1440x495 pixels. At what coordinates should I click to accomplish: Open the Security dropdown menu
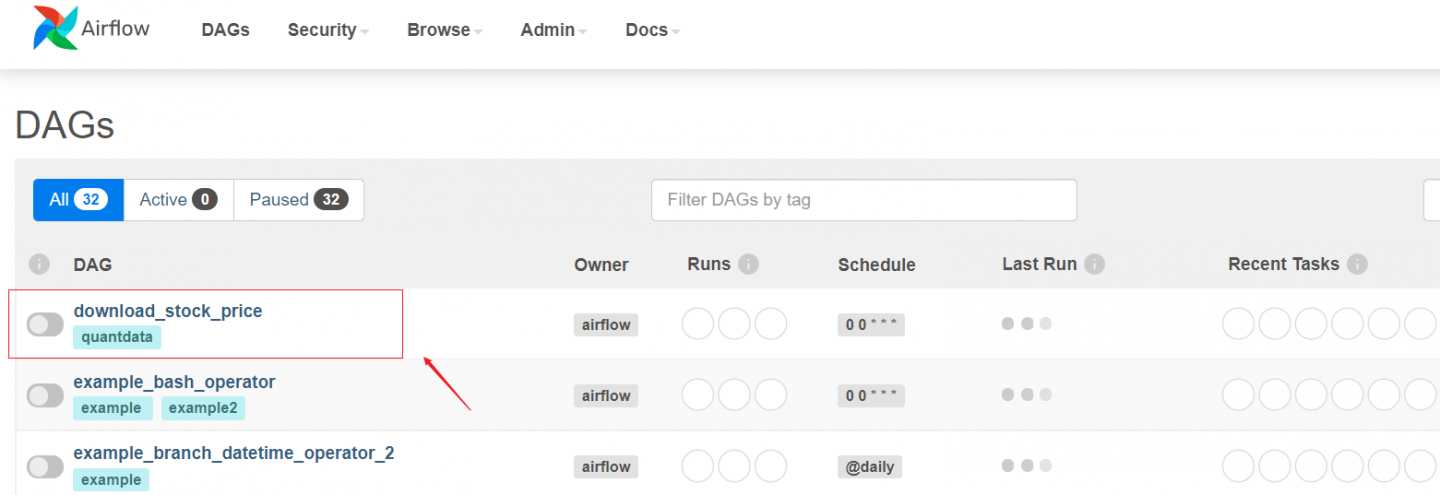pos(327,30)
